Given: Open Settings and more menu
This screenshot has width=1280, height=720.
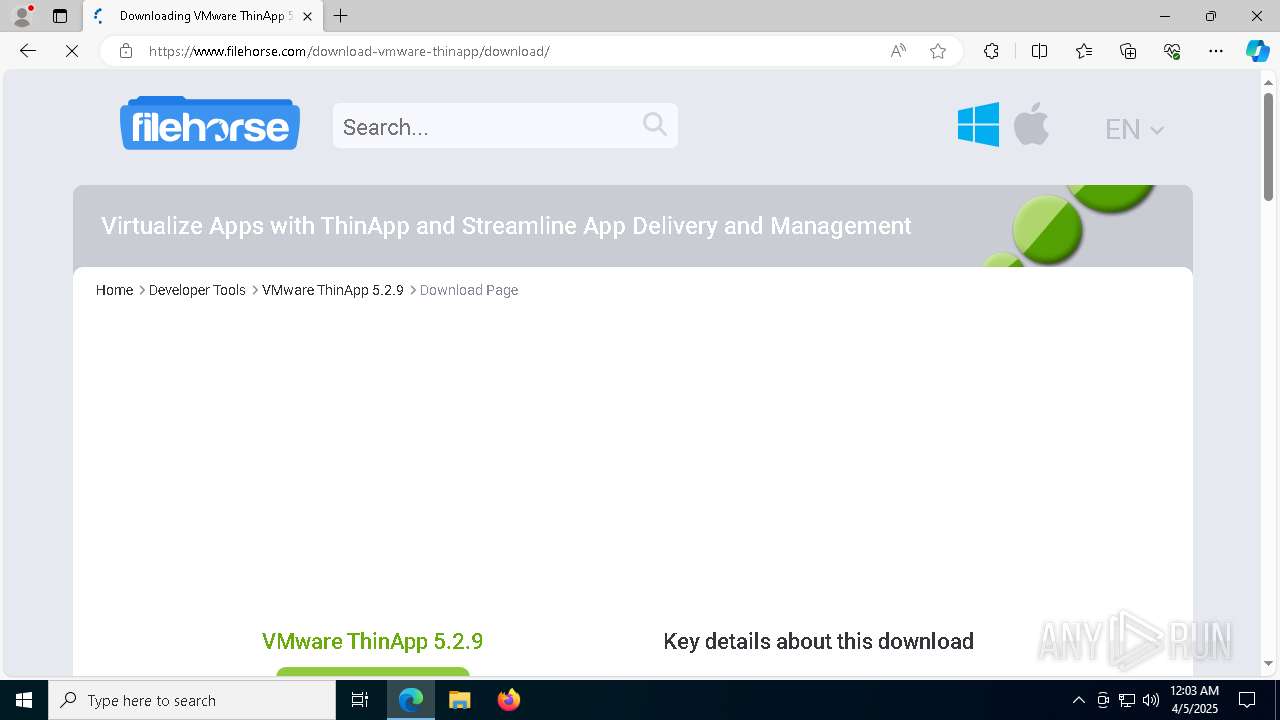Looking at the screenshot, I should tap(1216, 51).
